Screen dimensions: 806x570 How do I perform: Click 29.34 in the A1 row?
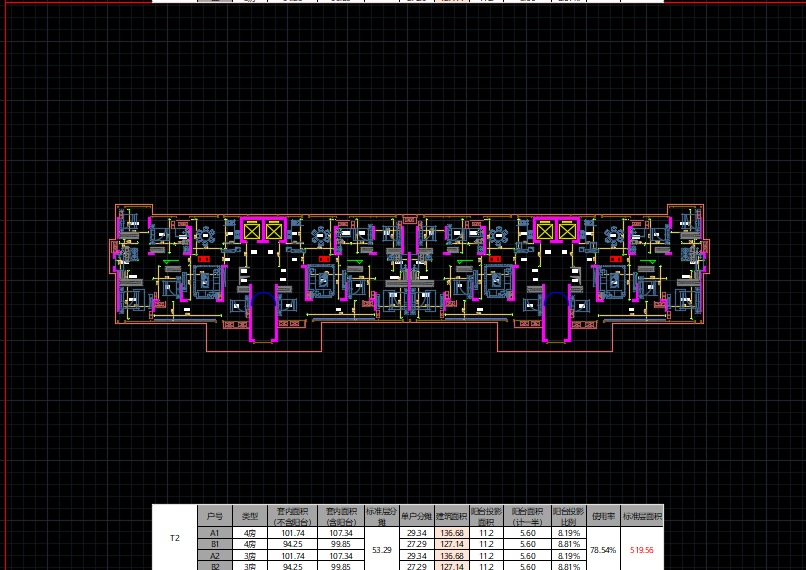point(416,533)
